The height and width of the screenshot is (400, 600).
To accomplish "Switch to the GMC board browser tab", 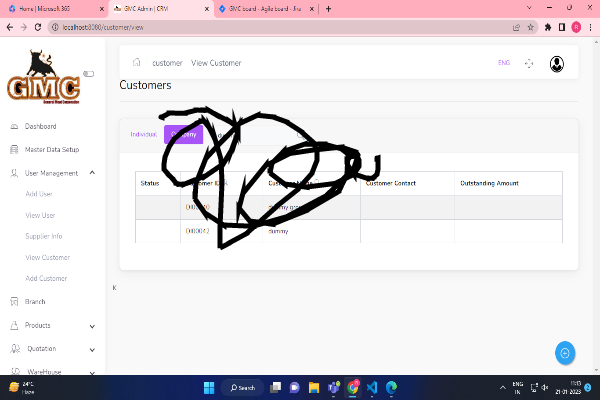I will (260, 8).
